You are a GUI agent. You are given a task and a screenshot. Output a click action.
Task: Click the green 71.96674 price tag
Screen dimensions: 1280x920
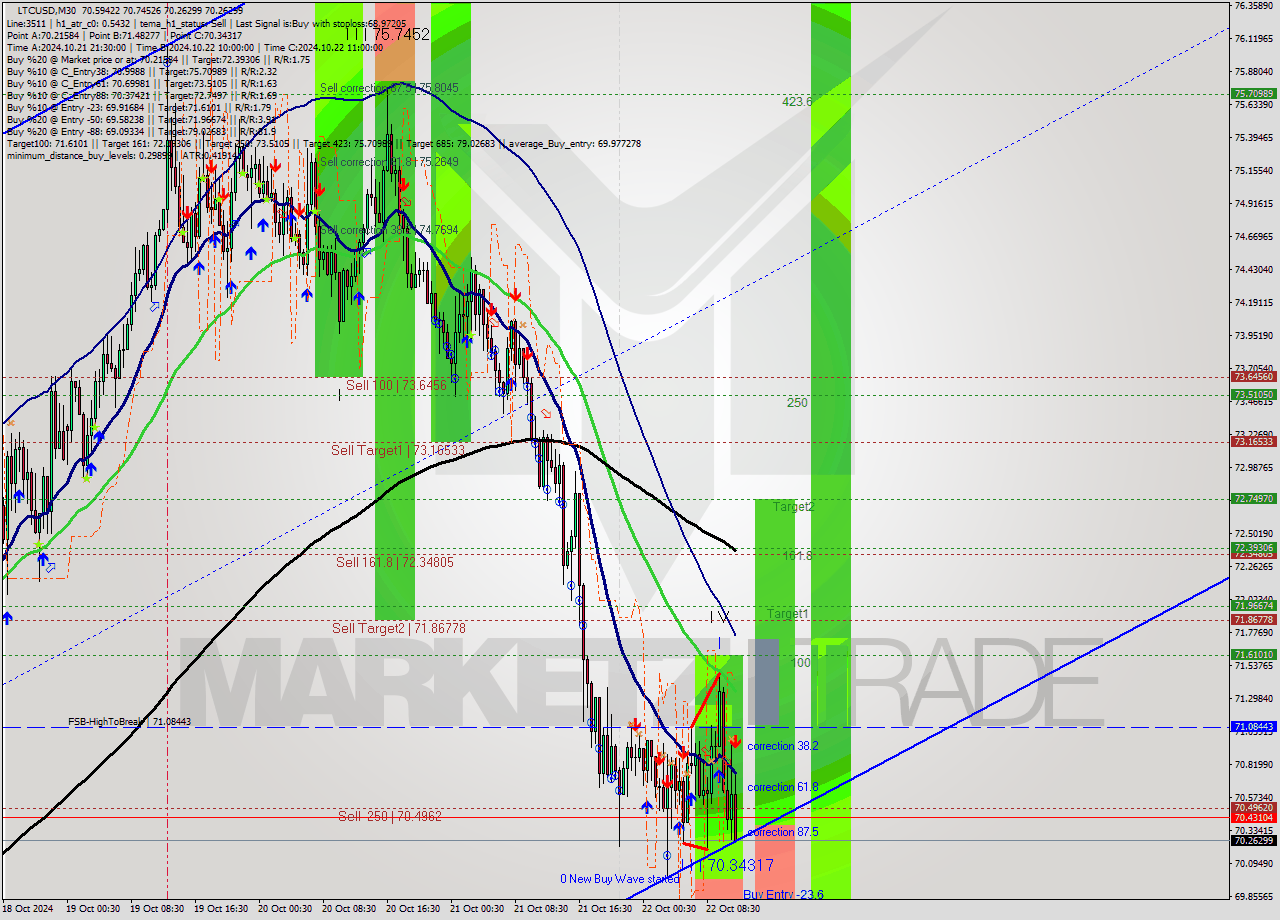pos(1253,605)
